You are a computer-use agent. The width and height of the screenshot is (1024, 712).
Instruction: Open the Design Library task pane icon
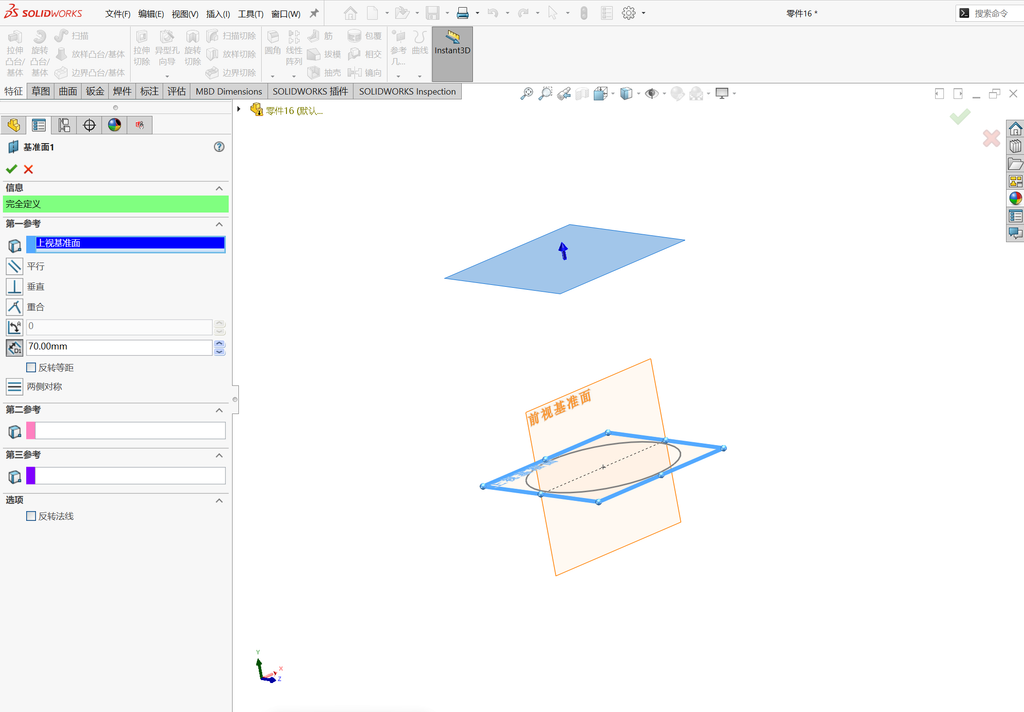(1015, 146)
